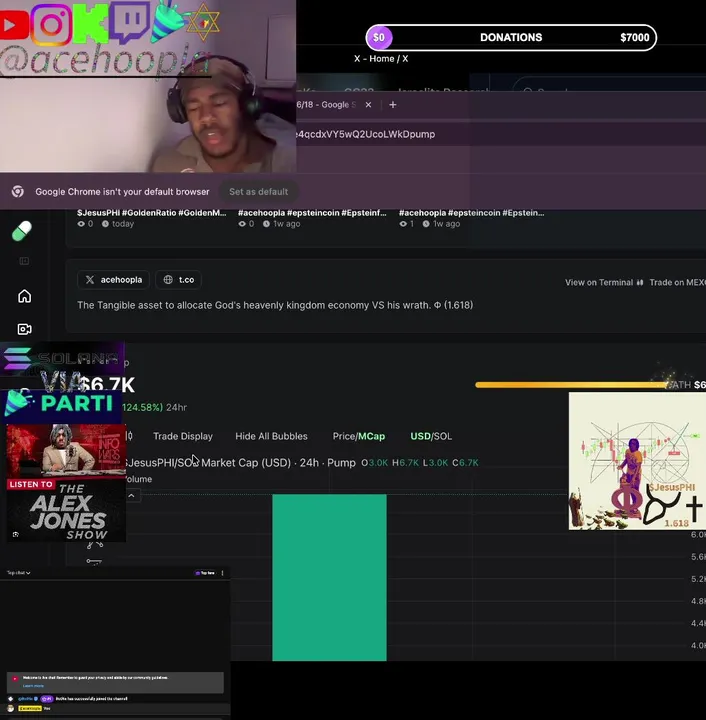This screenshot has height=720, width=706.
Task: Click the Donations $0 to $7000 progress bar
Action: point(511,38)
